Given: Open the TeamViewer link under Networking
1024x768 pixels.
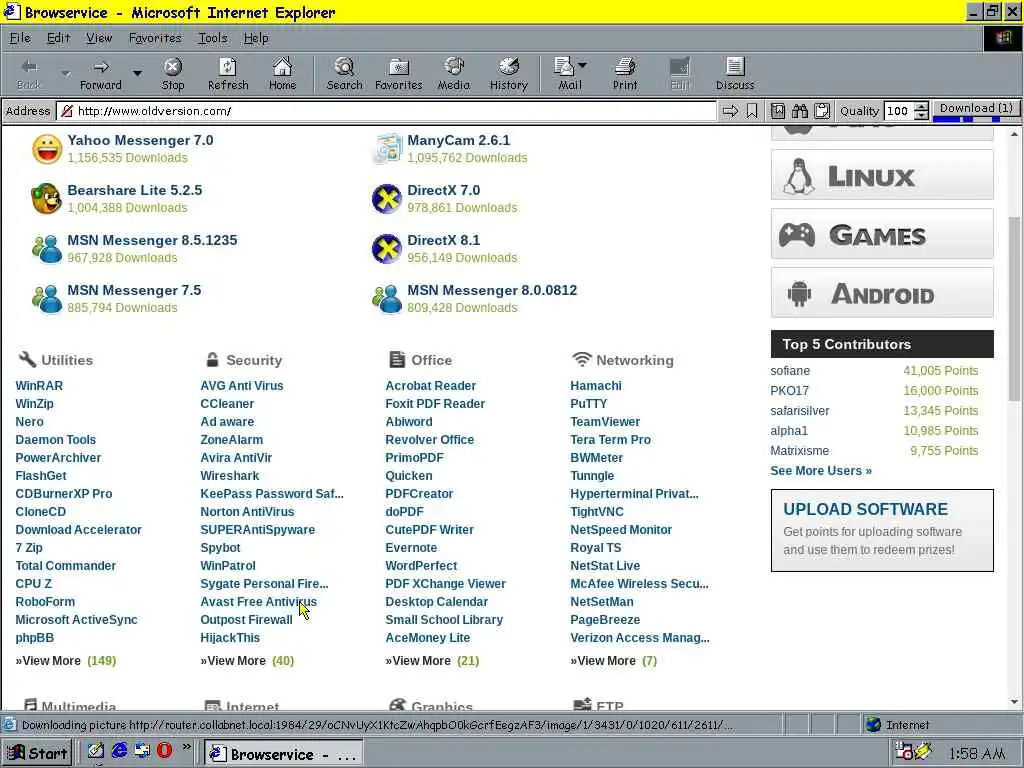Looking at the screenshot, I should pos(605,422).
